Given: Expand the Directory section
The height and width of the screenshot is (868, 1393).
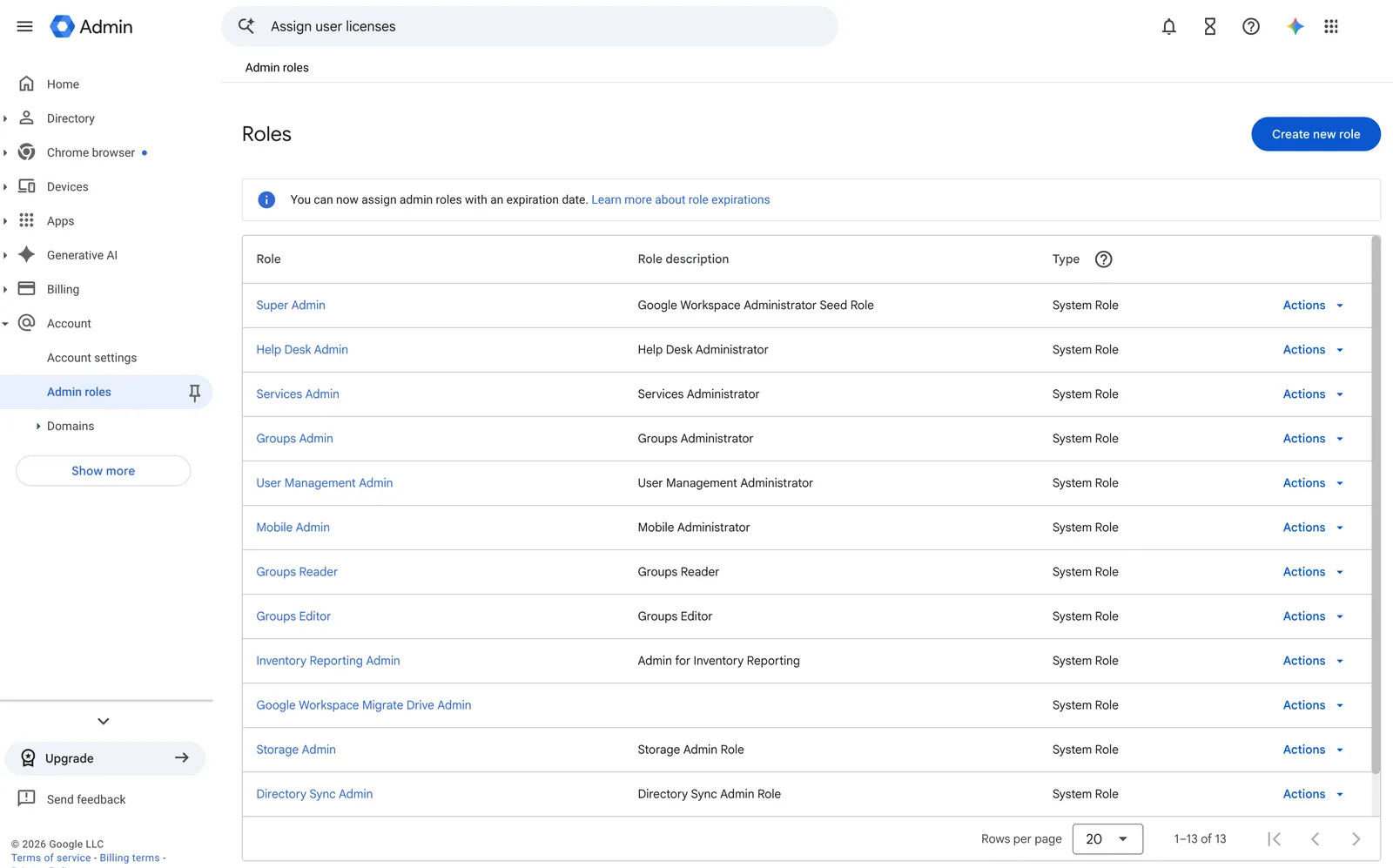Looking at the screenshot, I should [x=5, y=118].
